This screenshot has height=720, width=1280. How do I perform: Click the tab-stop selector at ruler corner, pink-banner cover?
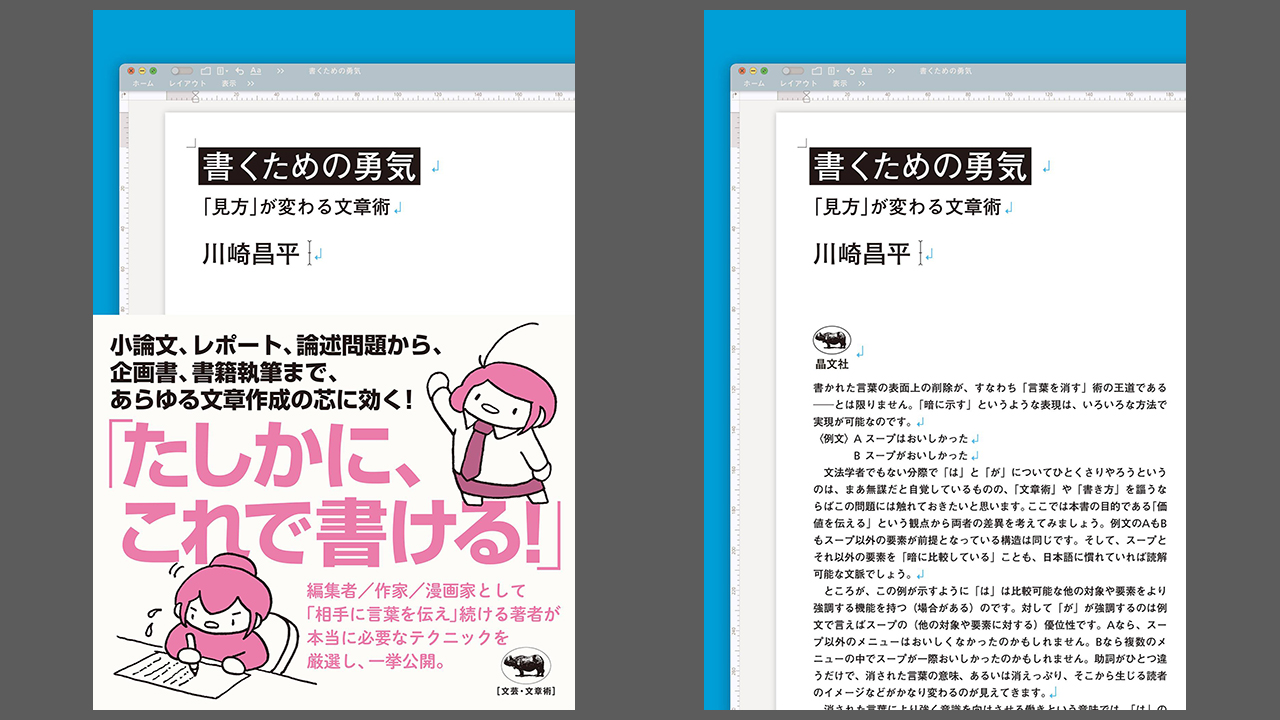(124, 96)
